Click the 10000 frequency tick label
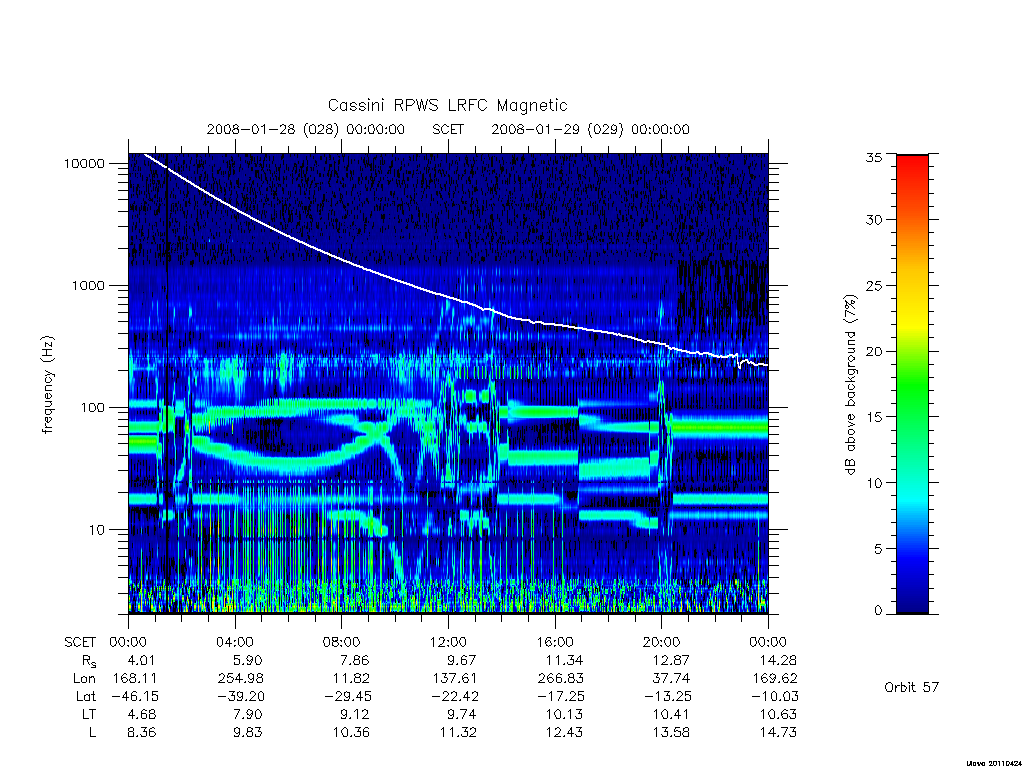The height and width of the screenshot is (768, 1024). click(x=84, y=163)
